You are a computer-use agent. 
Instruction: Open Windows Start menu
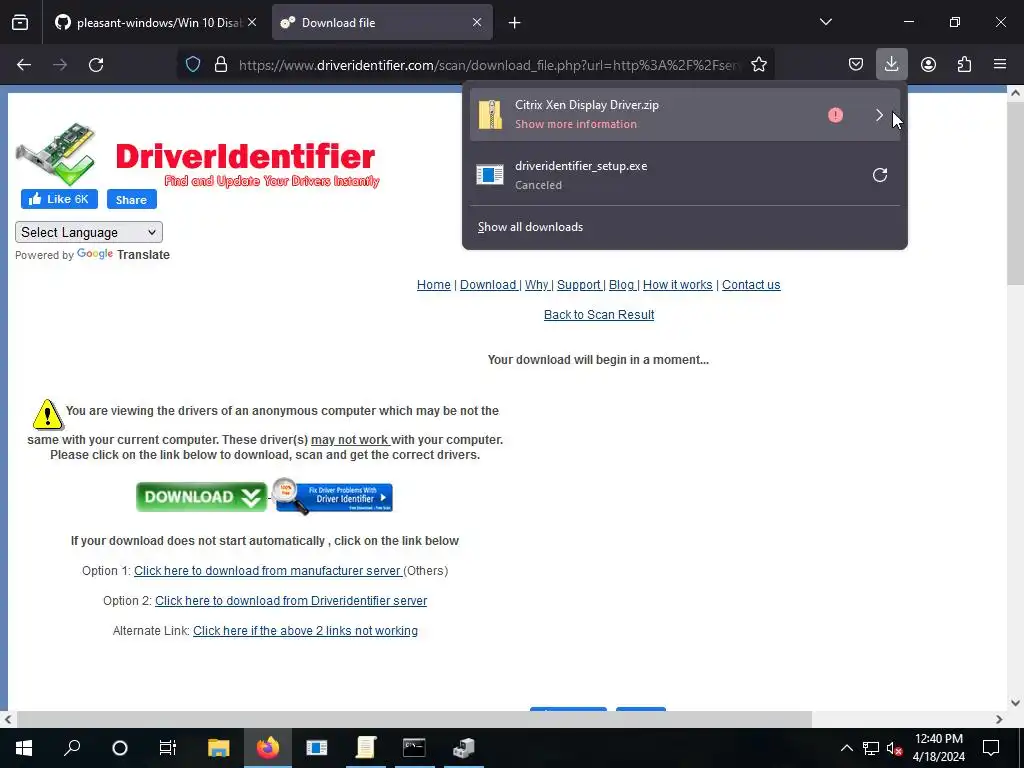pos(24,748)
